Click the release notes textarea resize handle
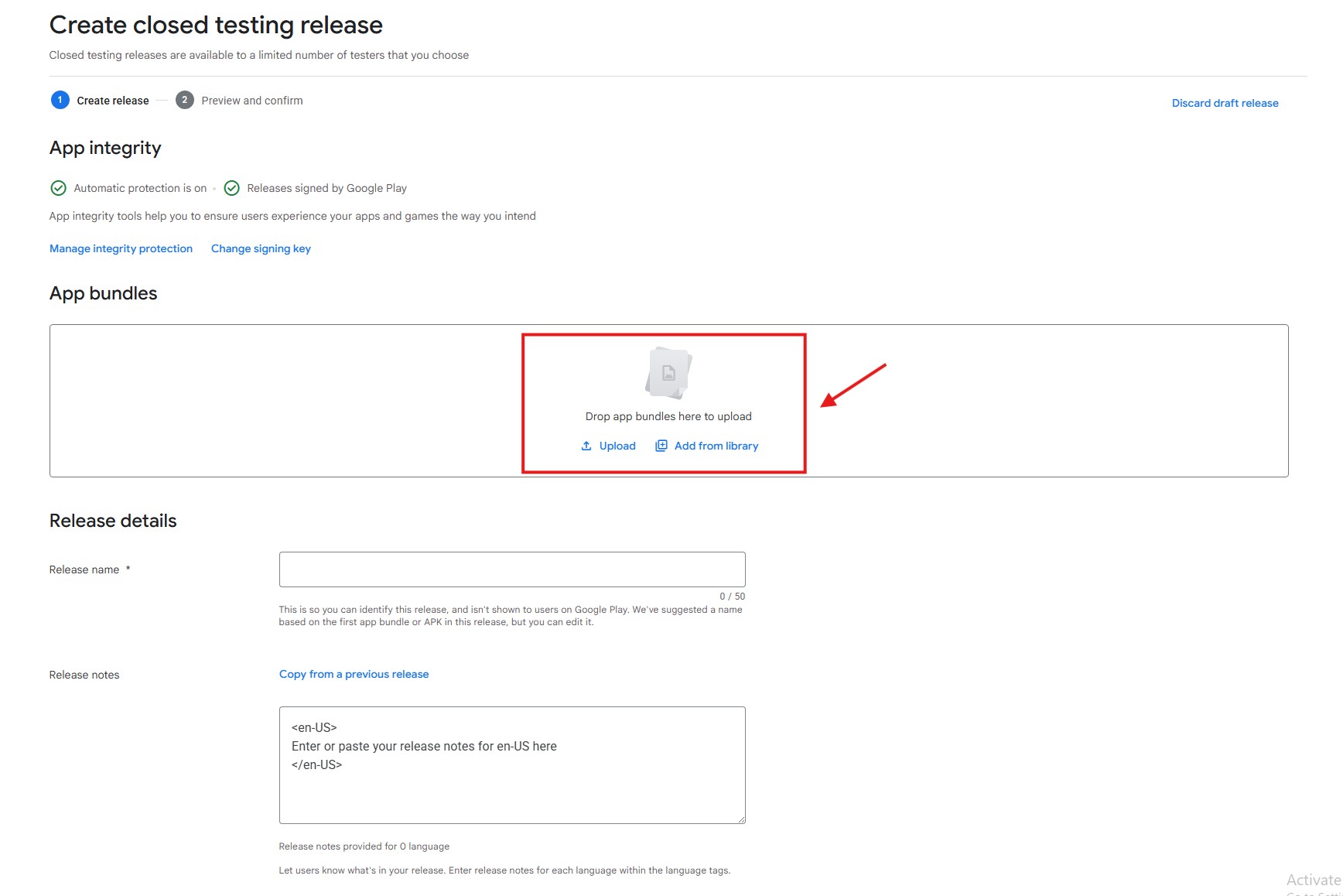This screenshot has width=1343, height=896. pyautogui.click(x=740, y=819)
